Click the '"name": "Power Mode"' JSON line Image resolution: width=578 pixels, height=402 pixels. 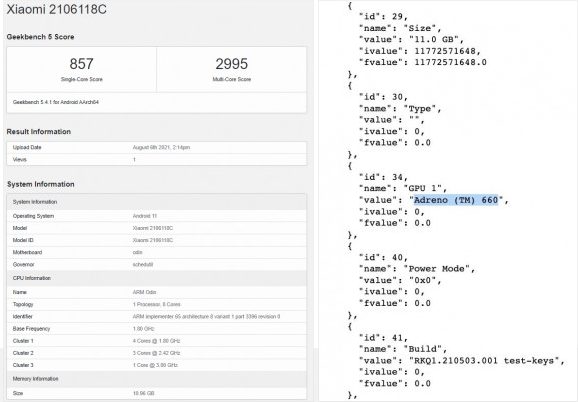pos(417,269)
